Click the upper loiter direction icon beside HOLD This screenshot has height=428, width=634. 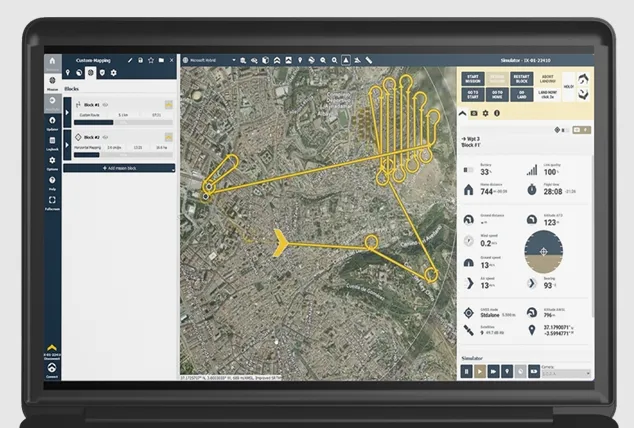pos(583,79)
